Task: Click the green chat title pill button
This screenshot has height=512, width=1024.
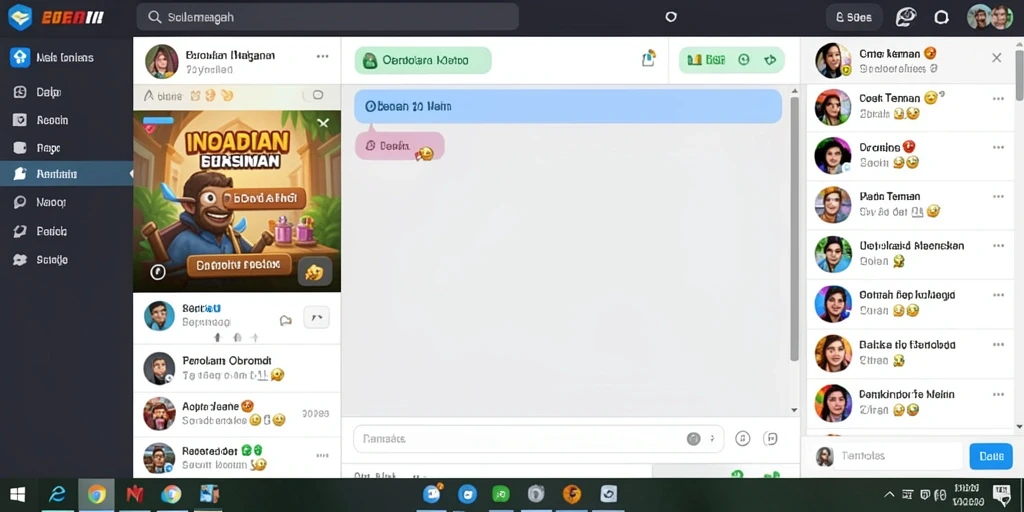Action: tap(423, 60)
